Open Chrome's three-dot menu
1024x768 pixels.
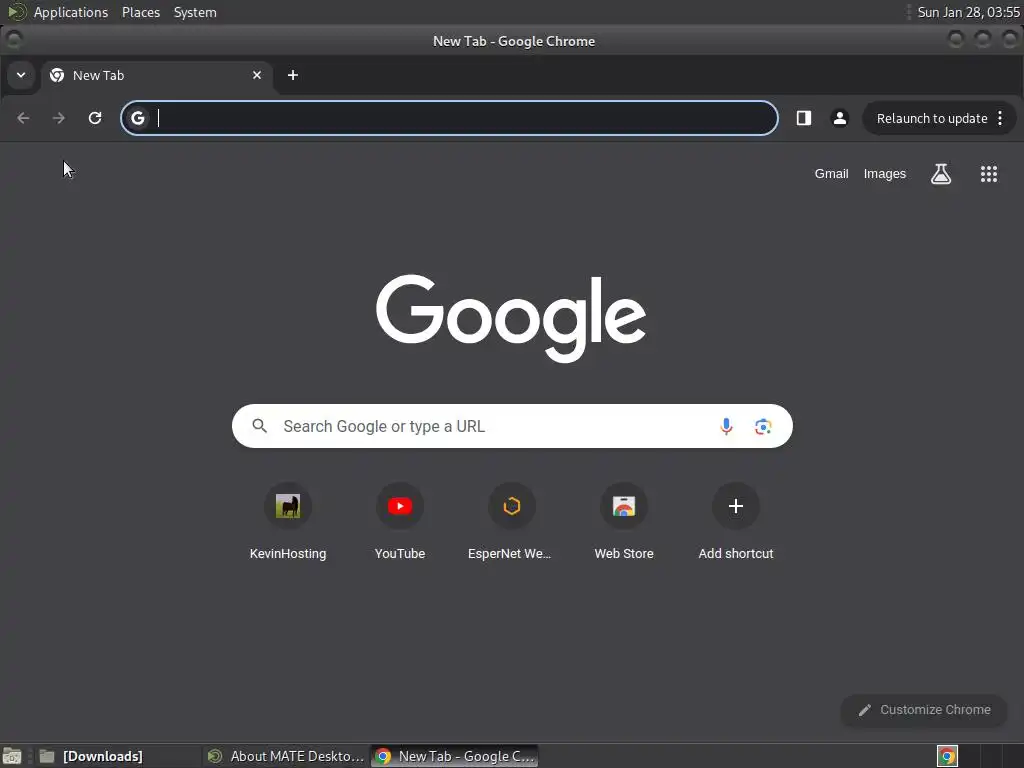pos(1000,118)
